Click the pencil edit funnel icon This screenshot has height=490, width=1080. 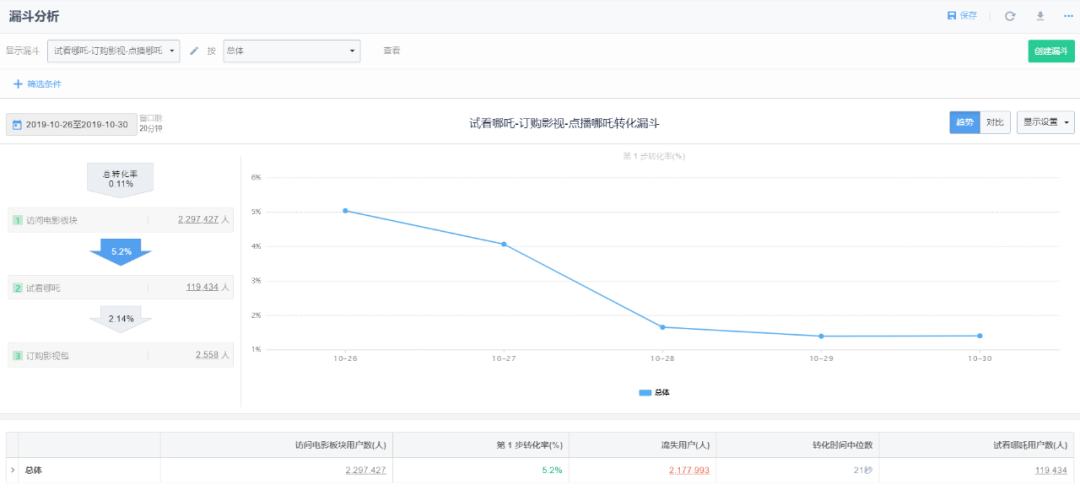(x=194, y=51)
